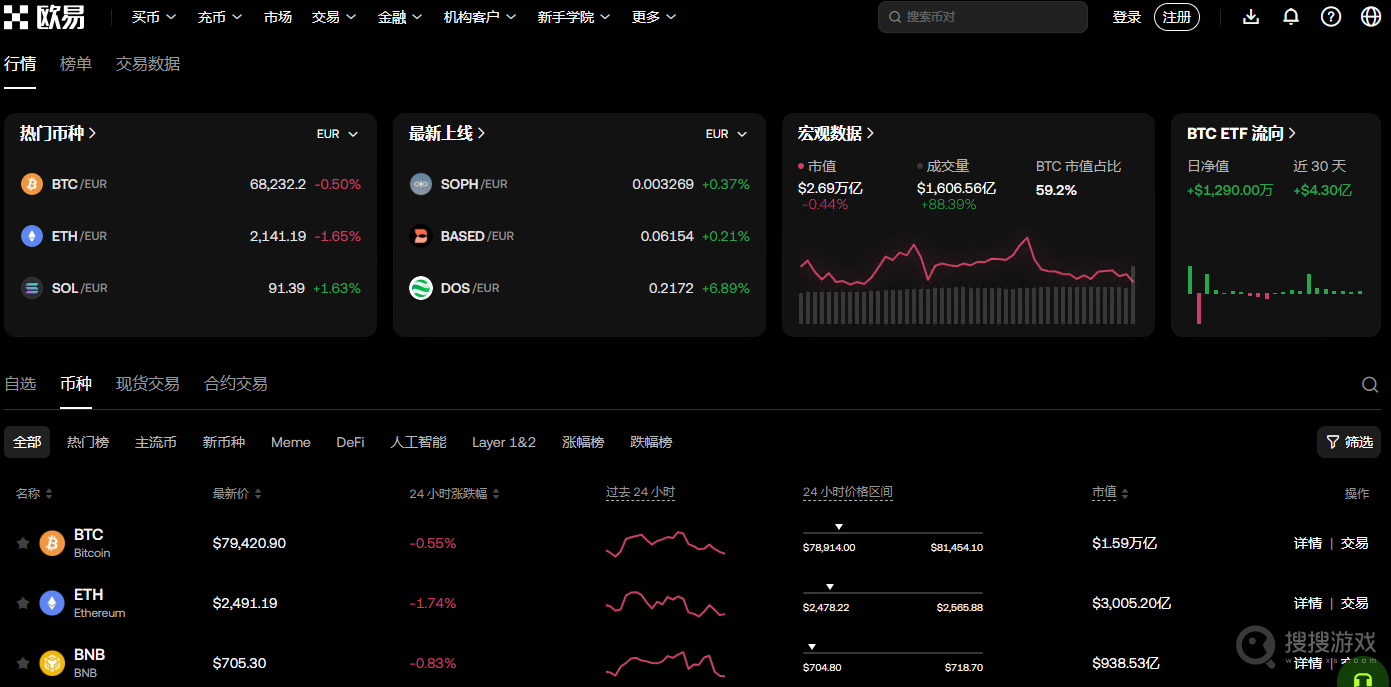This screenshot has height=687, width=1391.
Task: Select the 跌幅榜 filter
Action: [x=651, y=442]
